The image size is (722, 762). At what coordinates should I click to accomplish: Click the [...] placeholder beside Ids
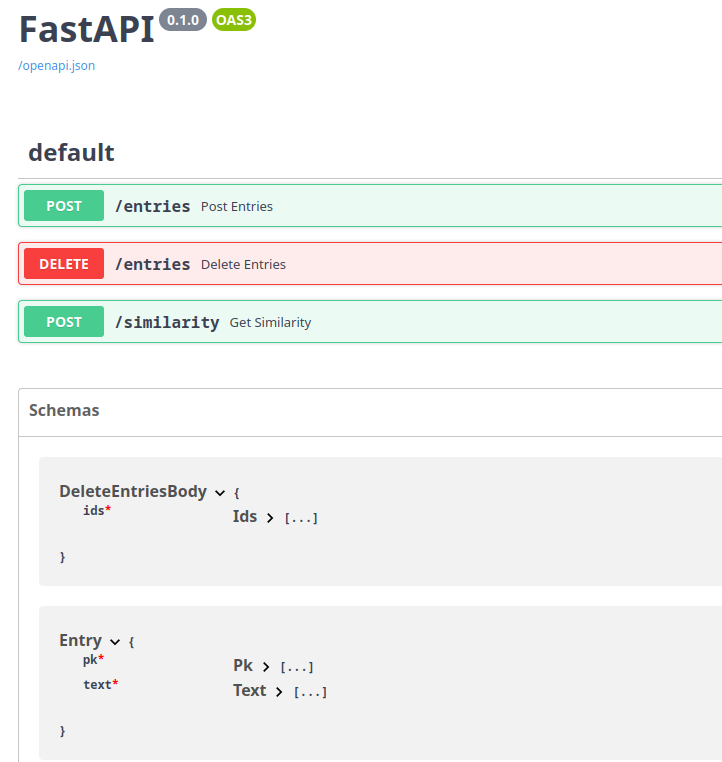pyautogui.click(x=301, y=518)
